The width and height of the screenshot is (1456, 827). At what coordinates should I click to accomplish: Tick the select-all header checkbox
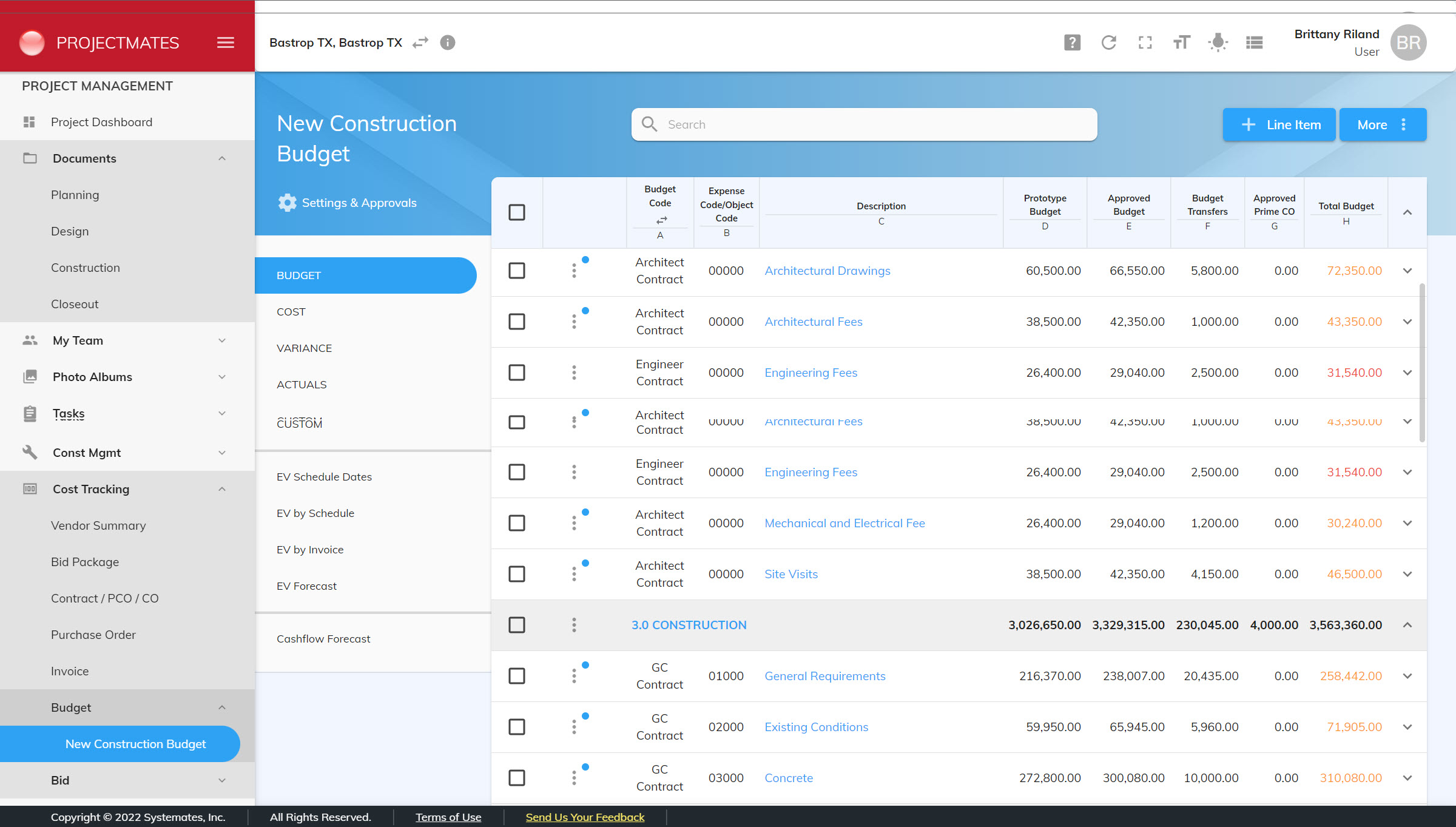coord(517,212)
